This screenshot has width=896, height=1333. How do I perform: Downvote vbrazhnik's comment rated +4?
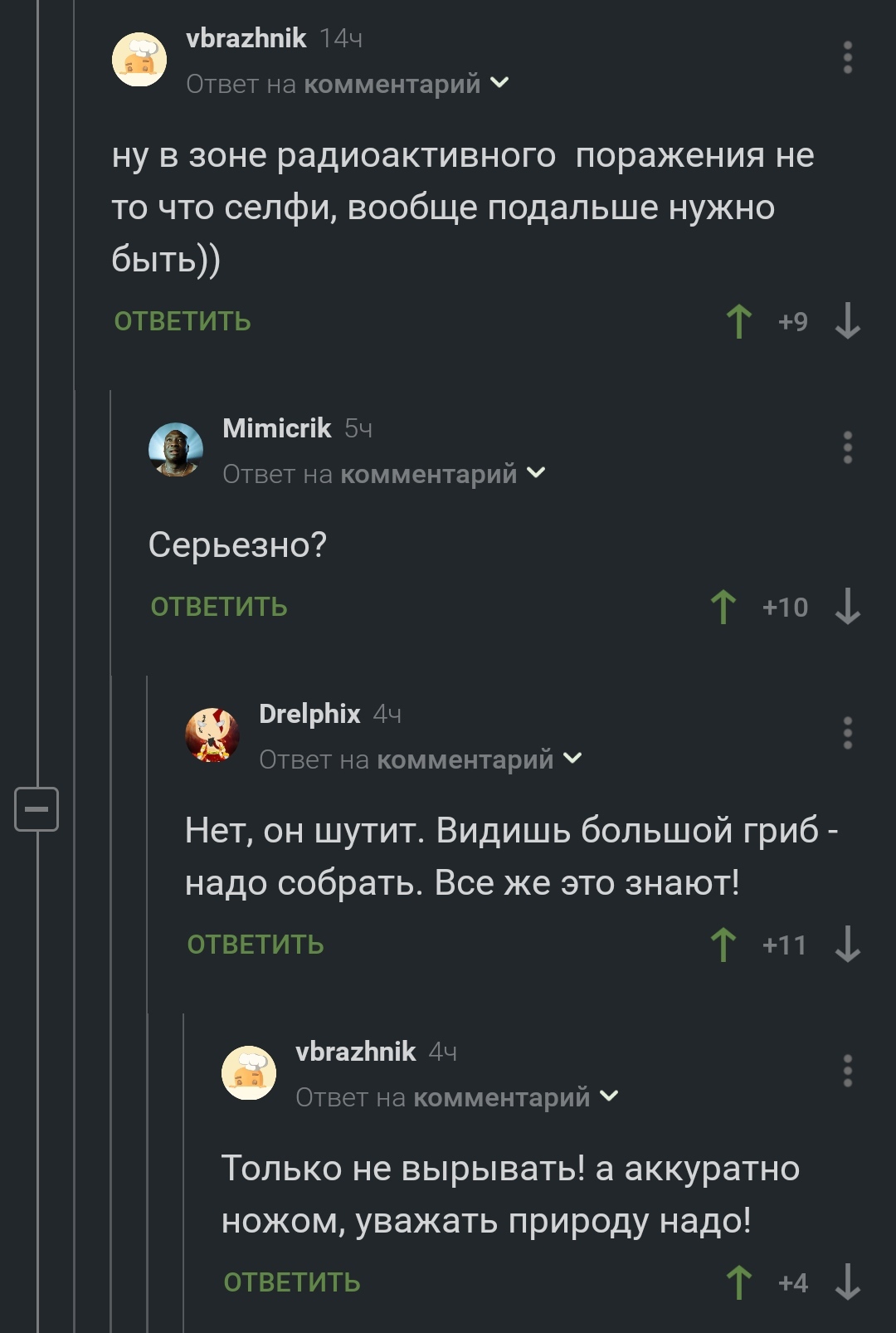pyautogui.click(x=847, y=1282)
